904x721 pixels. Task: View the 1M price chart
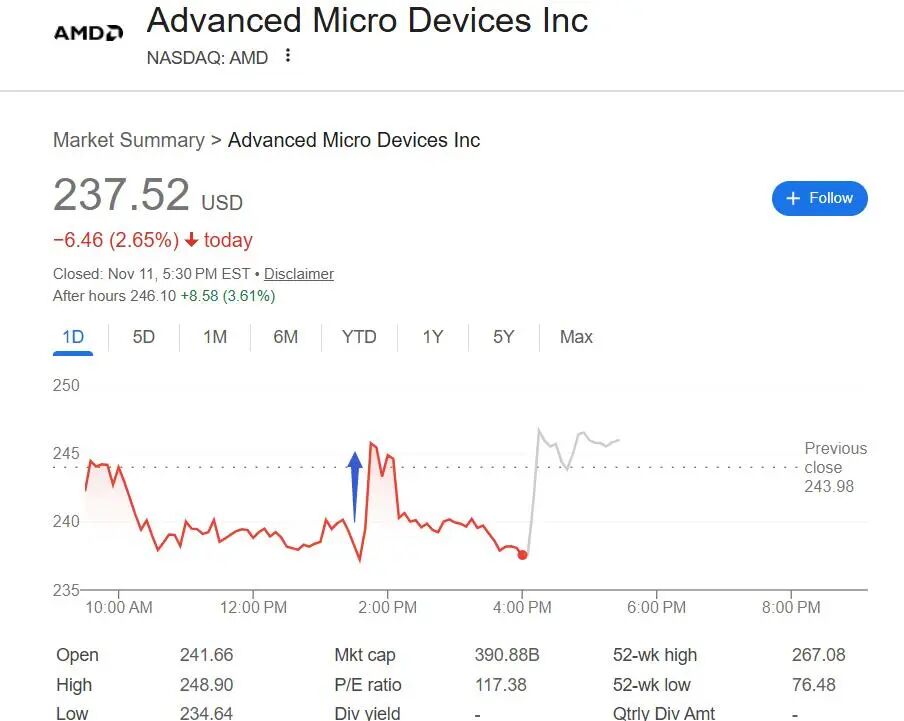(215, 337)
